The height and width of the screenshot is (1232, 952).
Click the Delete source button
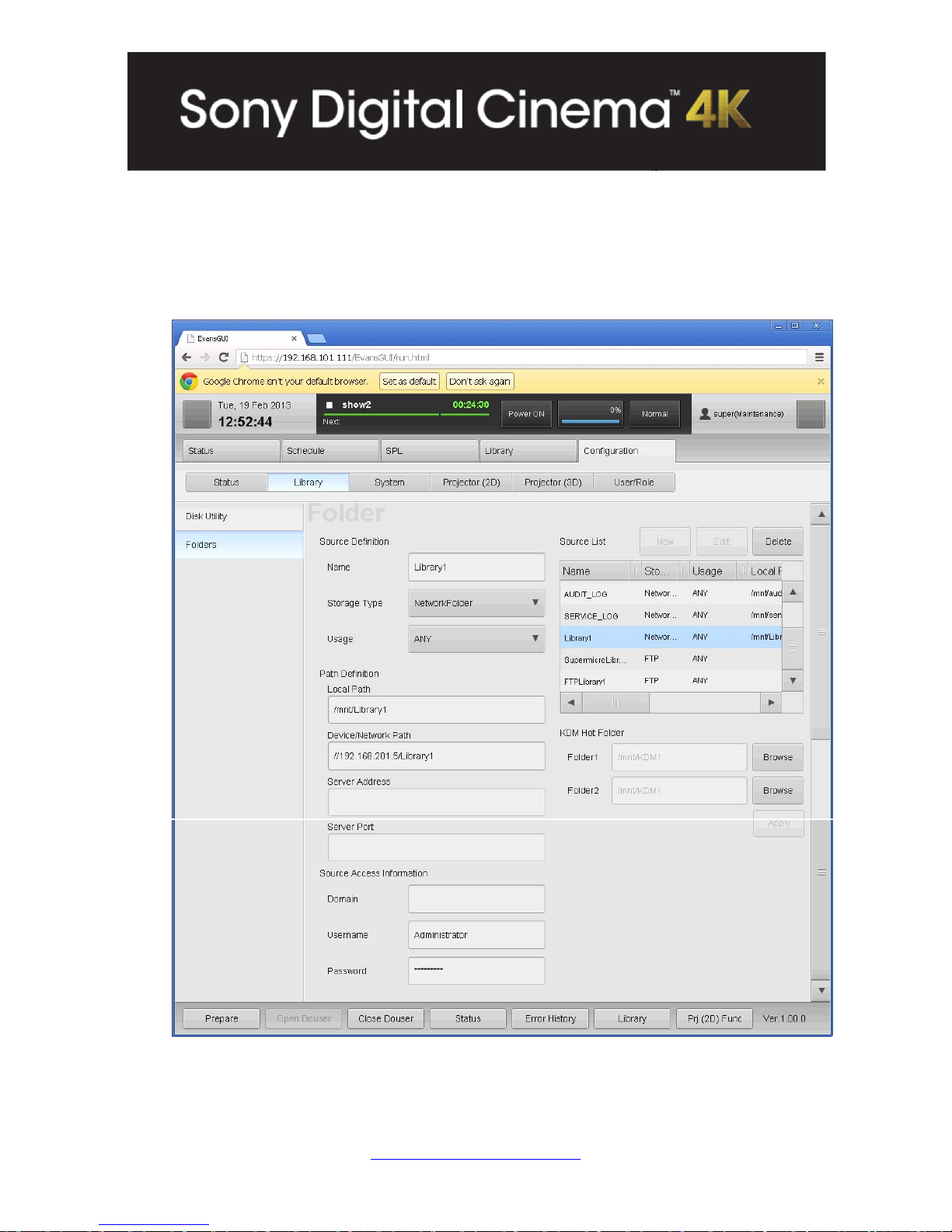tap(778, 542)
